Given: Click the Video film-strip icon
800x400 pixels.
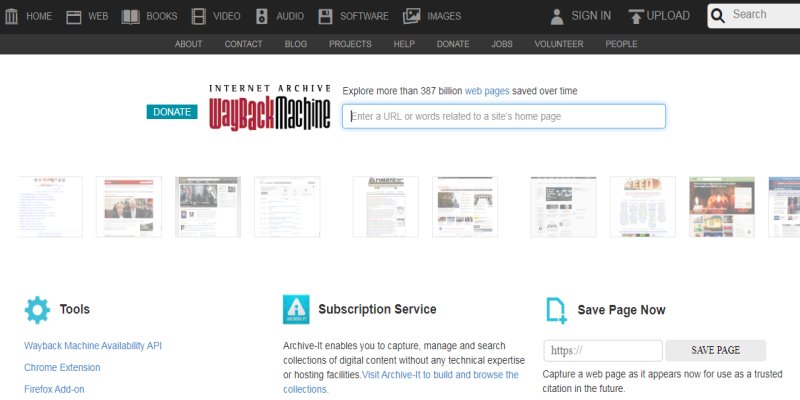Looking at the screenshot, I should coord(198,16).
